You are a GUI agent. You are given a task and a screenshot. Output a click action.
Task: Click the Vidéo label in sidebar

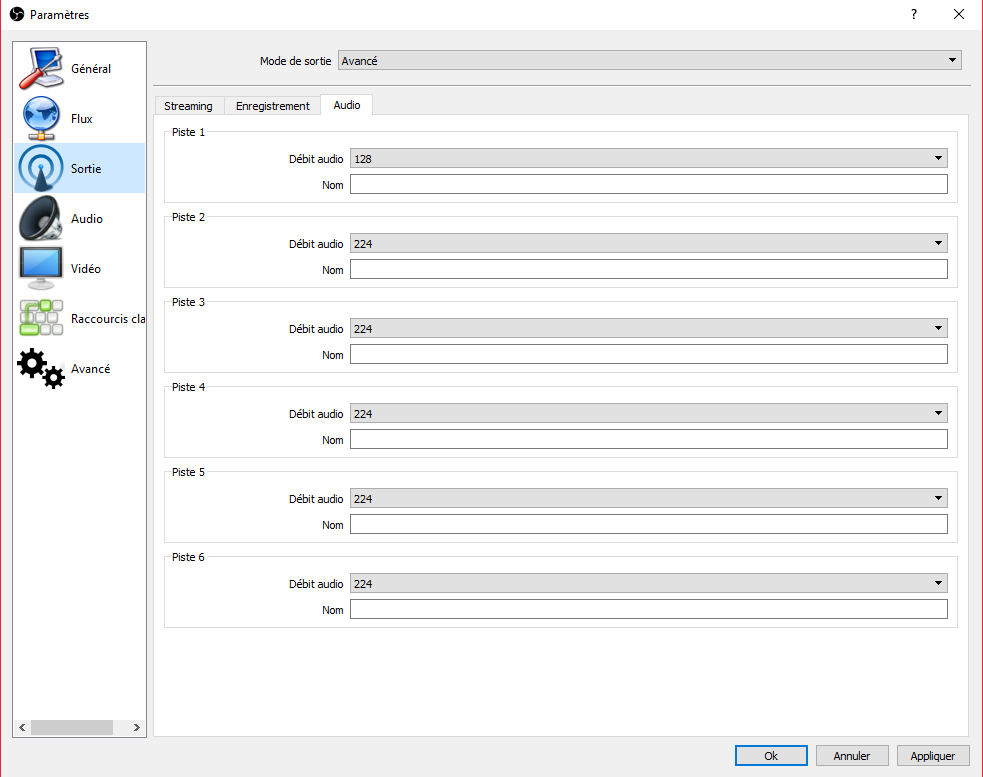pos(86,268)
